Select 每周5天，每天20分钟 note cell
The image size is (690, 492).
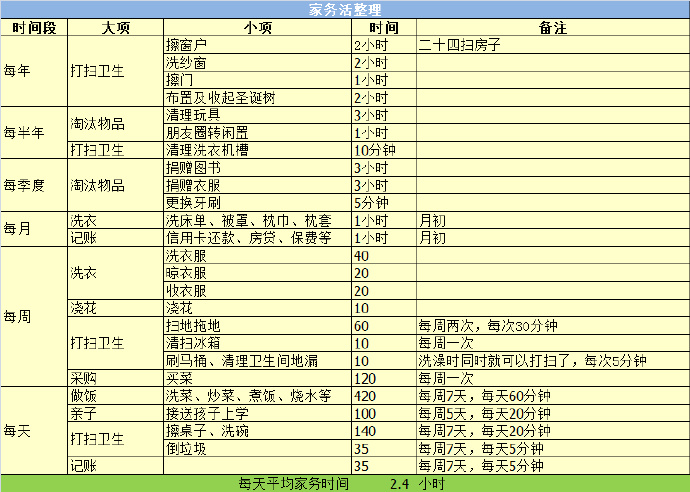pyautogui.click(x=553, y=413)
